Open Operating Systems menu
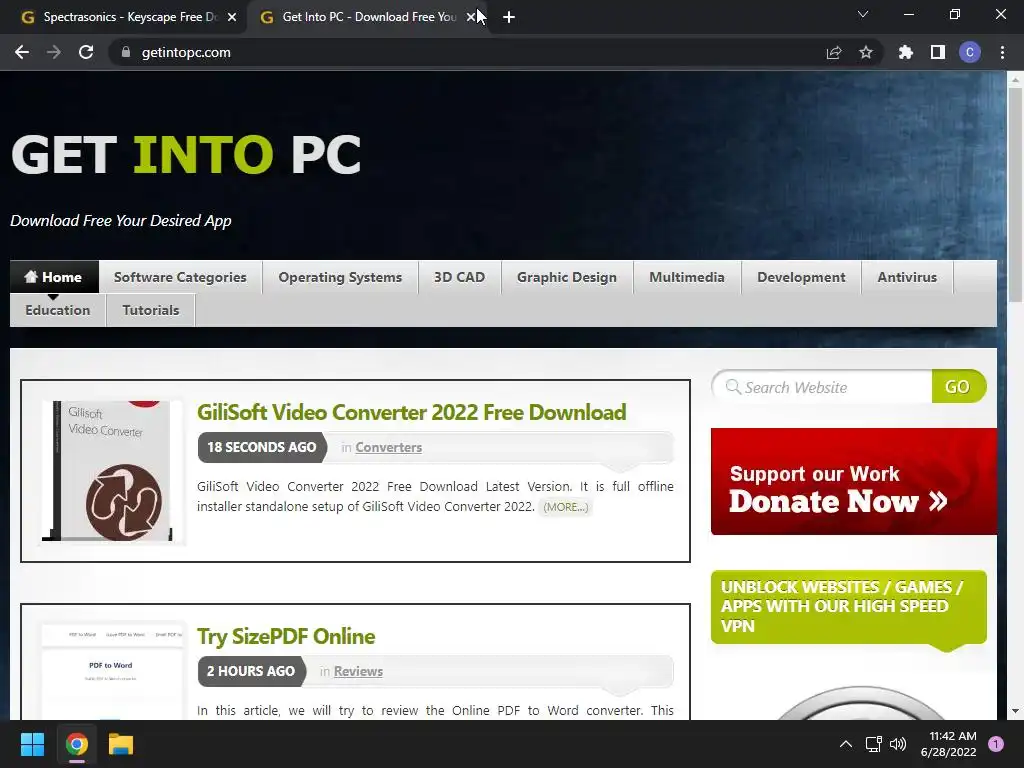 (x=340, y=277)
